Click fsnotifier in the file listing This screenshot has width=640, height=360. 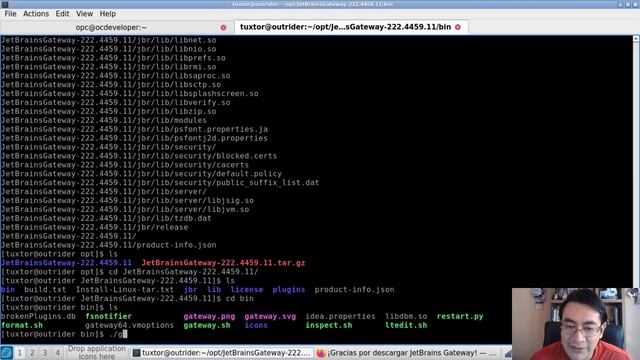(x=109, y=316)
